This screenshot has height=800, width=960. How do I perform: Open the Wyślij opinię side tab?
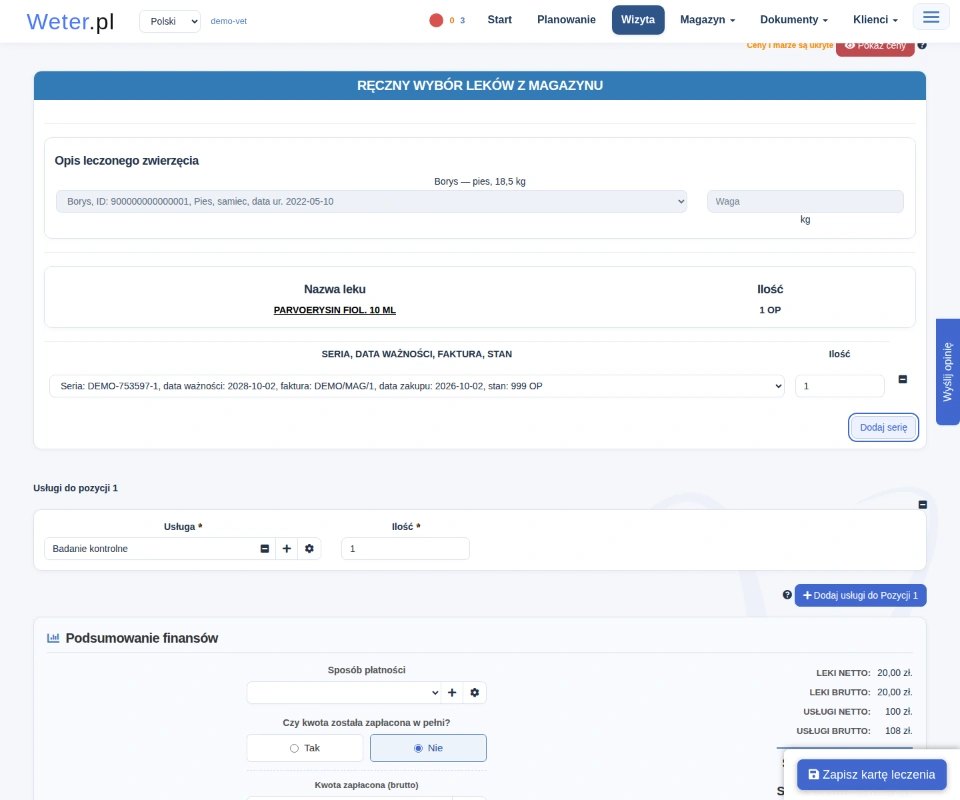tap(948, 372)
